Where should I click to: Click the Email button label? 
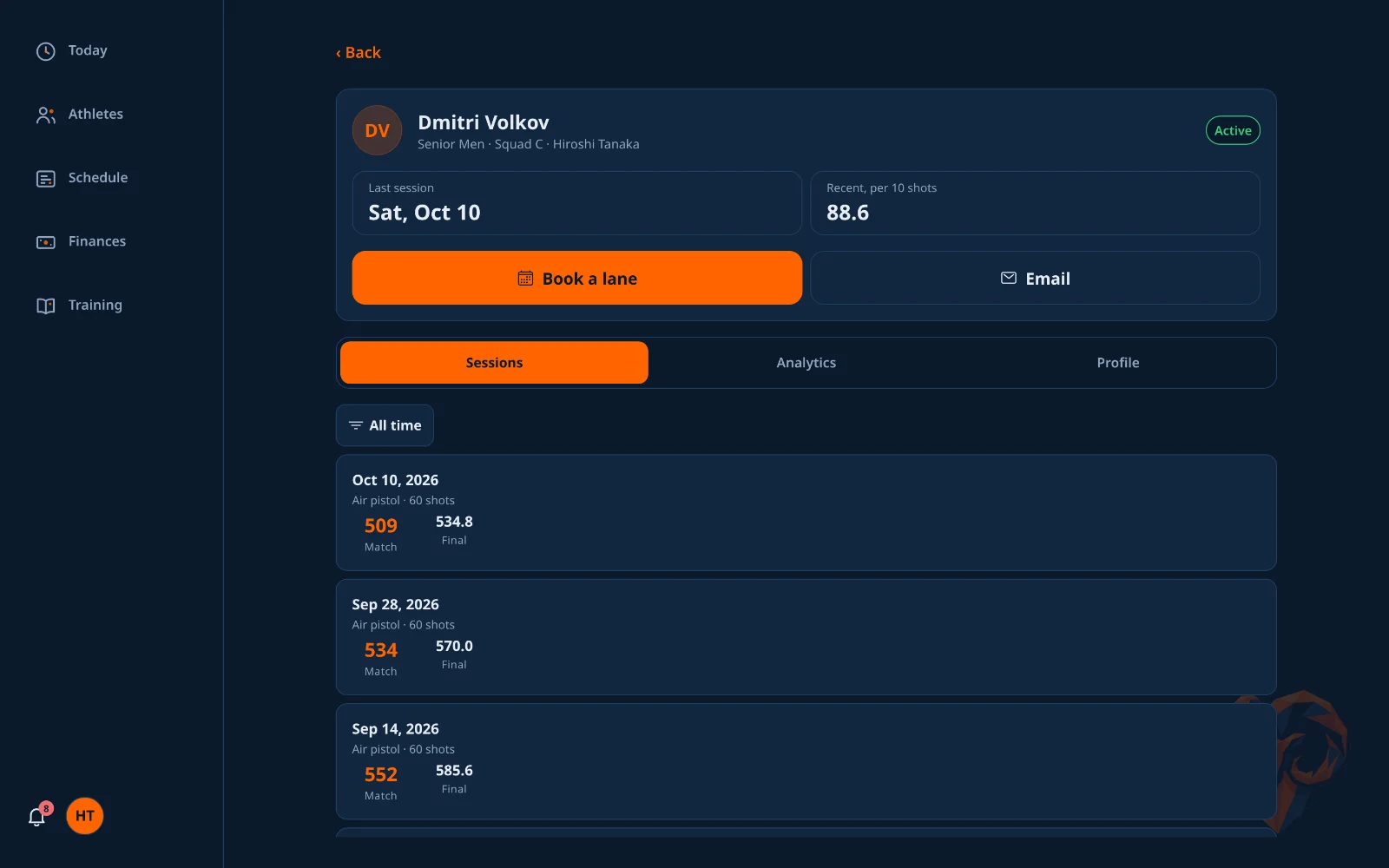1048,279
